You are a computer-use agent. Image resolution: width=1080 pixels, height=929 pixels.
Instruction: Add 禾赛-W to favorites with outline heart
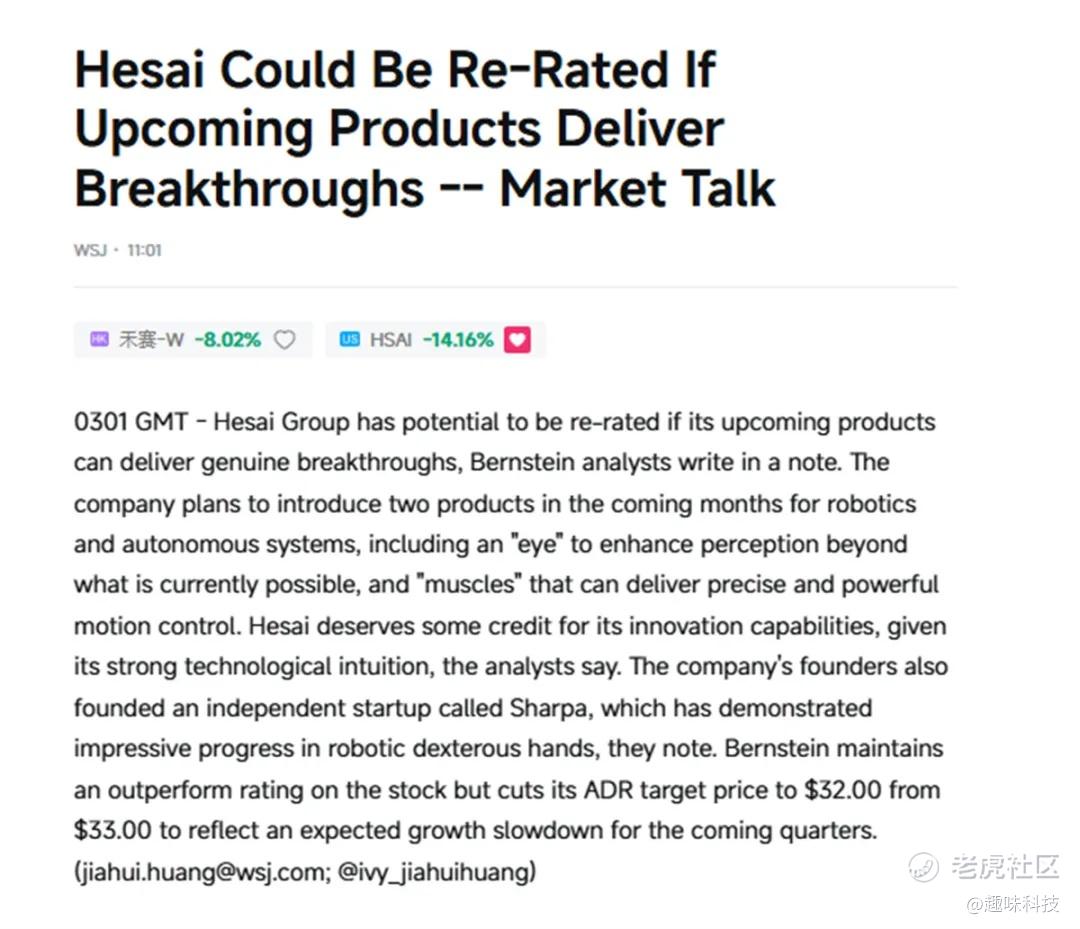pos(284,340)
